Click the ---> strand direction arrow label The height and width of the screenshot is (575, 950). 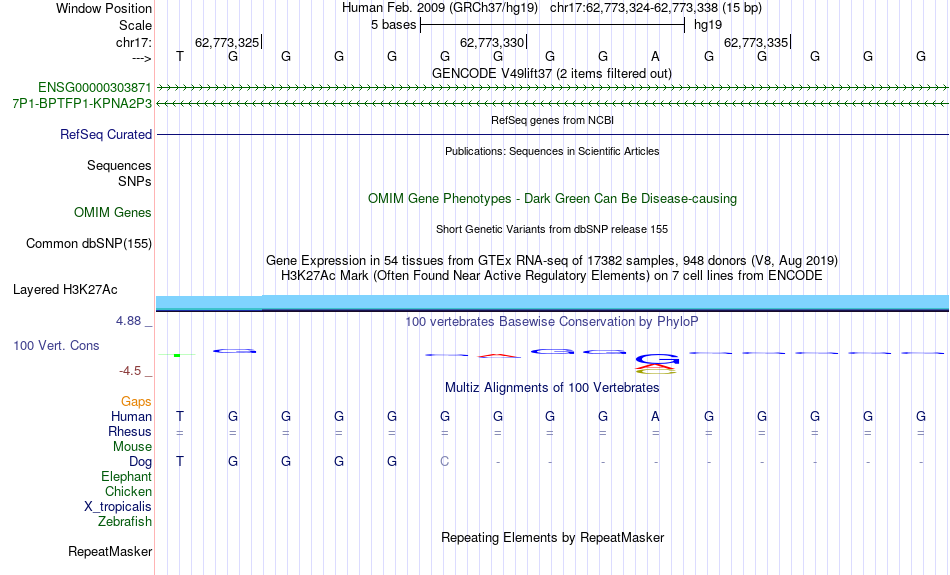click(x=142, y=58)
